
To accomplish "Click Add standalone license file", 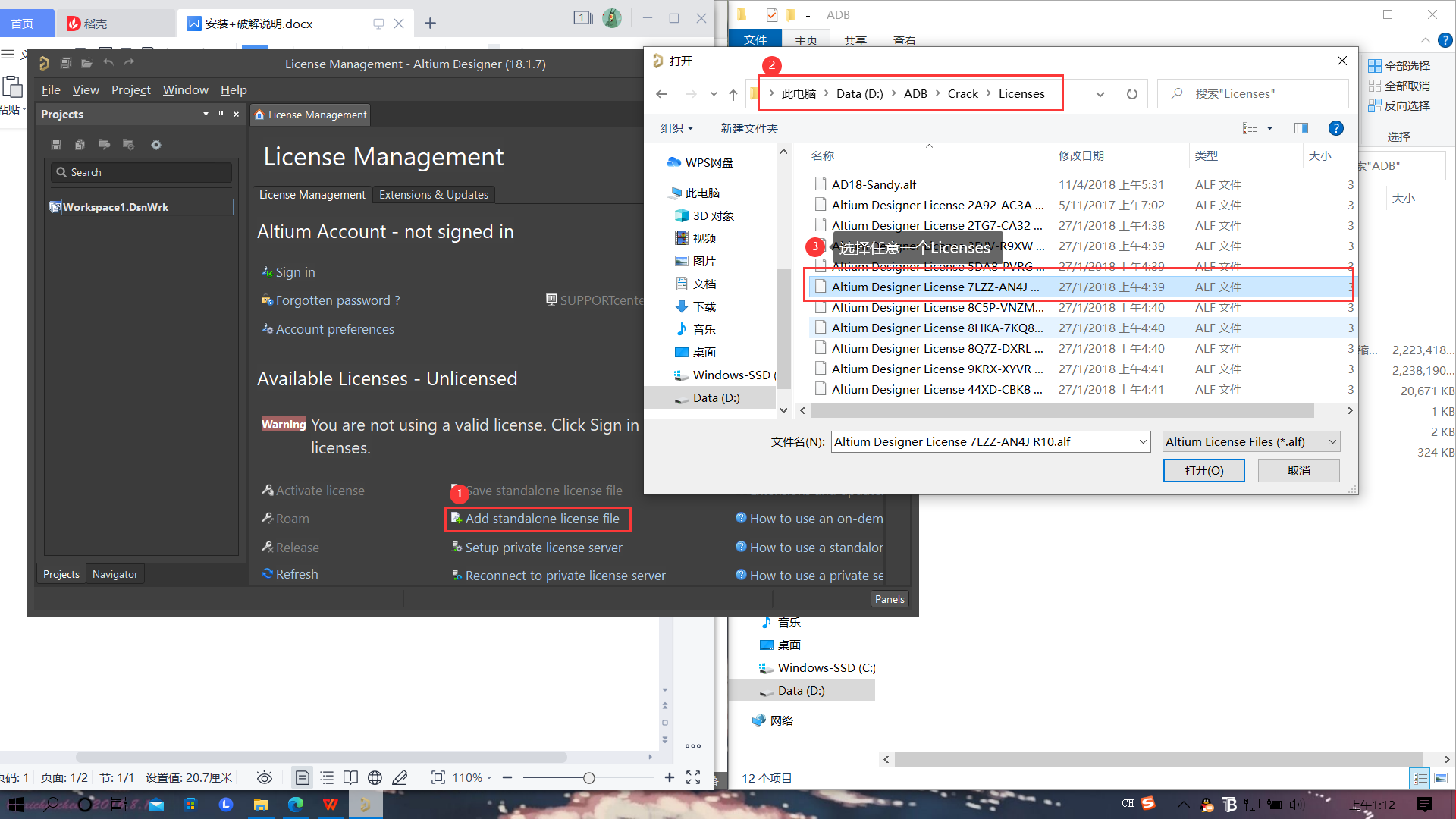I will click(x=541, y=519).
